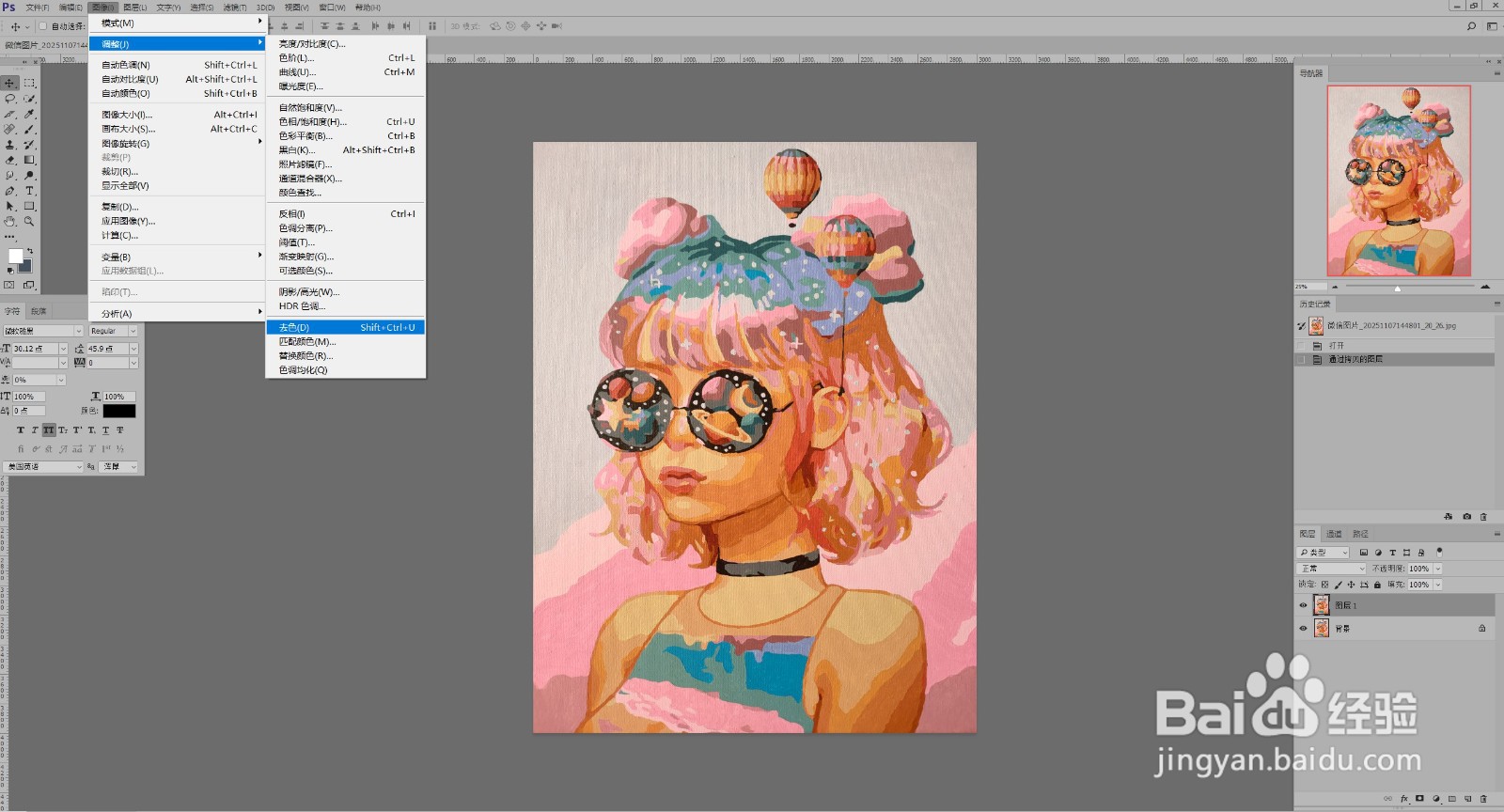Choose 亮度/对比度(C) from the submenu
1504x812 pixels.
346,43
